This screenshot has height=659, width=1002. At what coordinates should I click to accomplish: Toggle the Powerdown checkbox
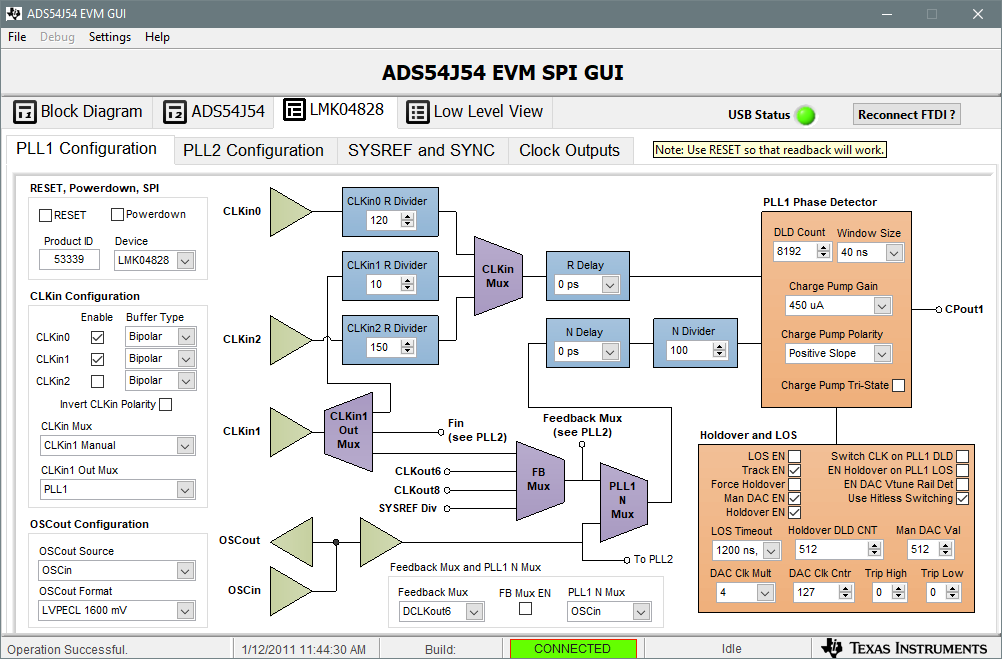[118, 214]
